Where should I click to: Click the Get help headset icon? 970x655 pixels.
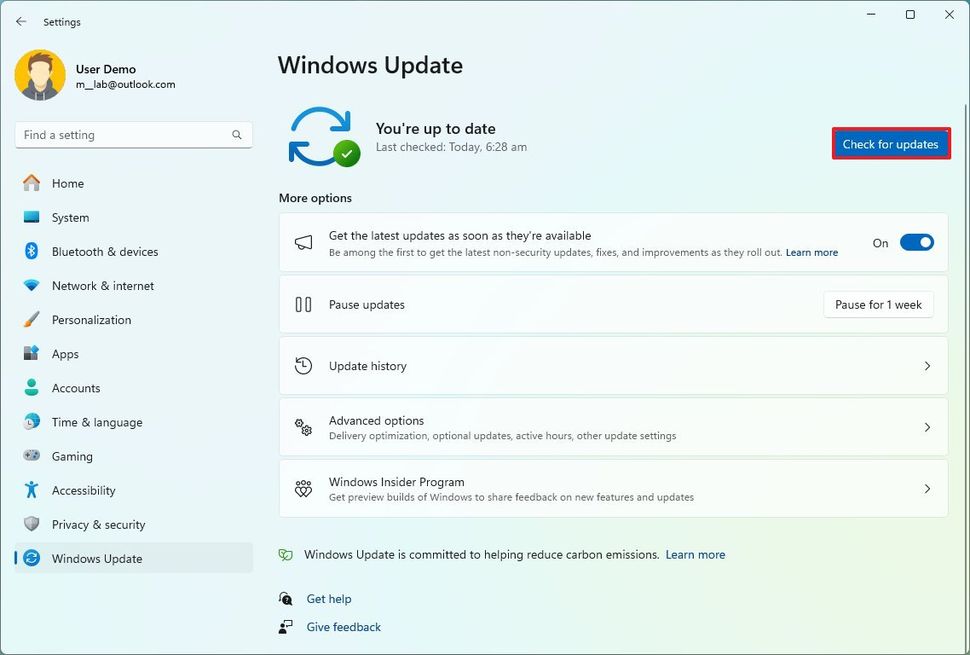click(286, 598)
